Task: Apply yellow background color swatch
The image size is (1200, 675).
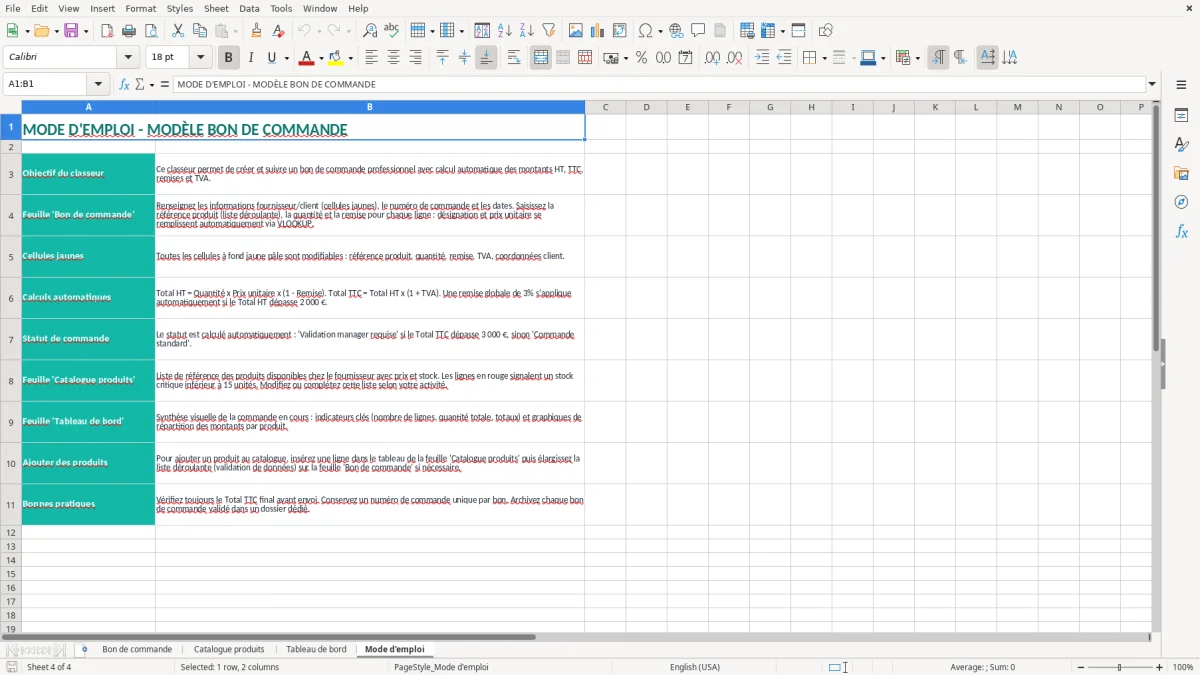Action: pyautogui.click(x=336, y=58)
